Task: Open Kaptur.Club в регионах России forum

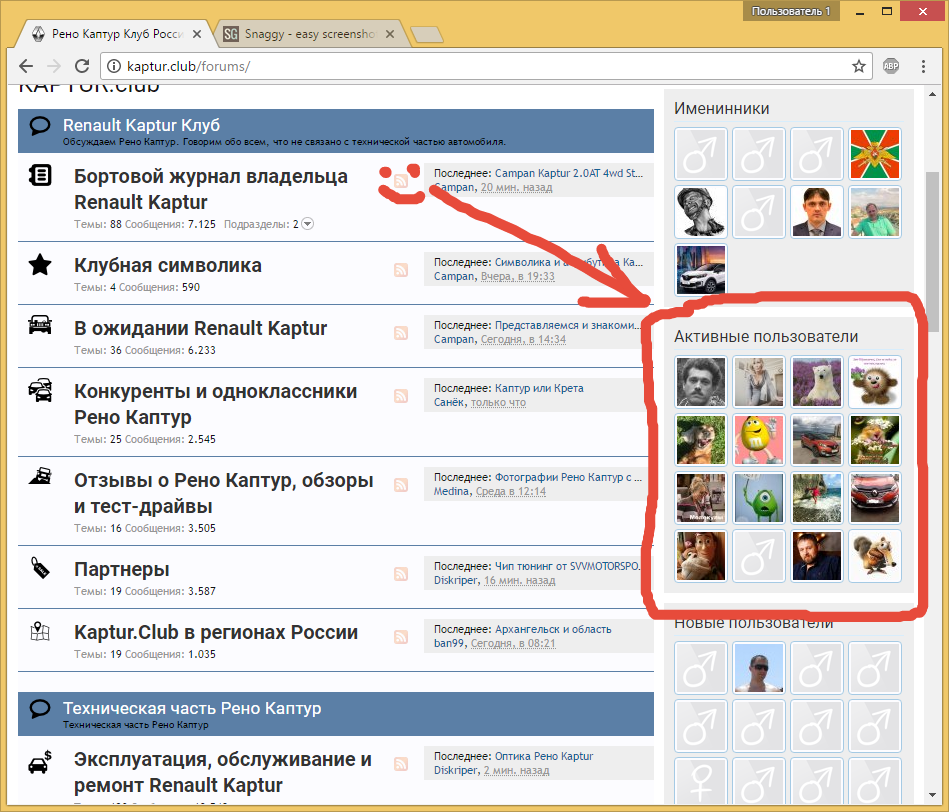Action: (215, 632)
